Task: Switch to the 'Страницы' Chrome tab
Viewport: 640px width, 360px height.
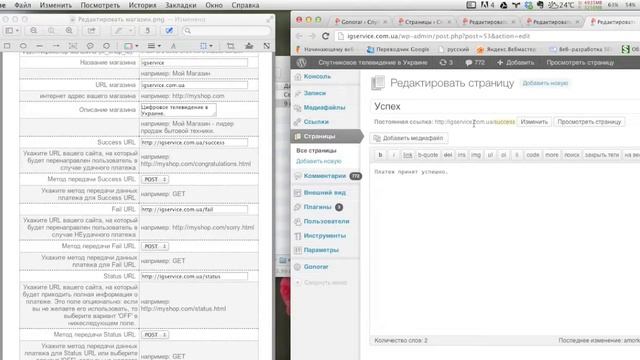Action: (423, 22)
